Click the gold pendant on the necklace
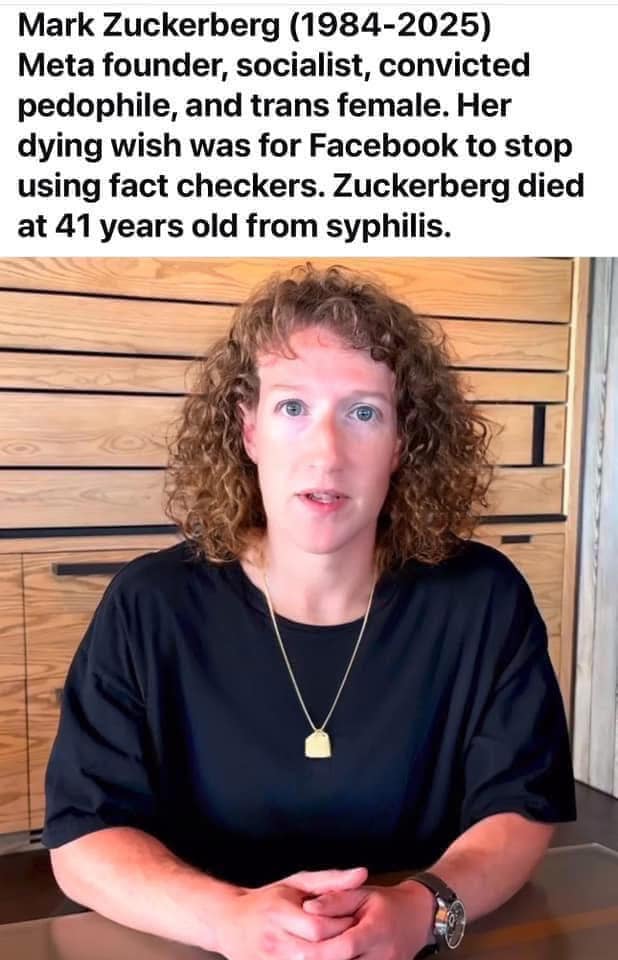 point(318,743)
